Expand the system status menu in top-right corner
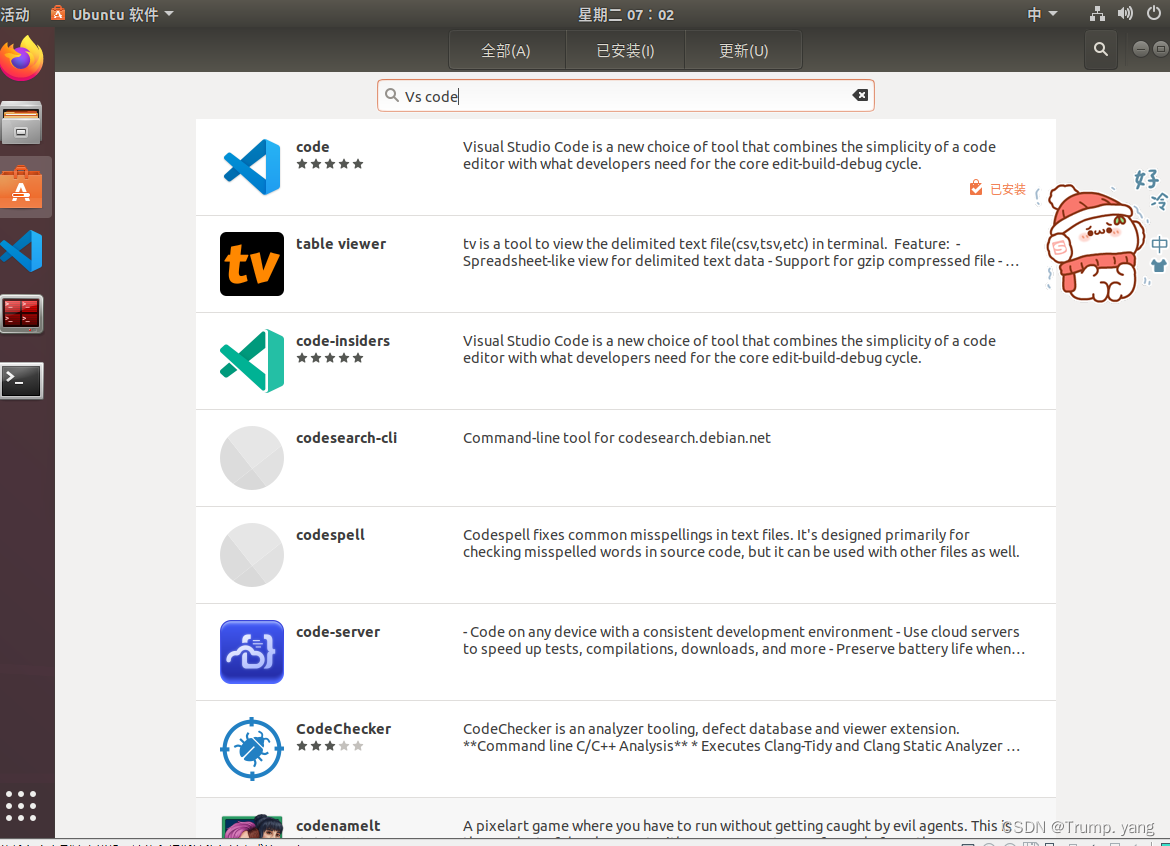This screenshot has width=1170, height=846. [x=1125, y=14]
